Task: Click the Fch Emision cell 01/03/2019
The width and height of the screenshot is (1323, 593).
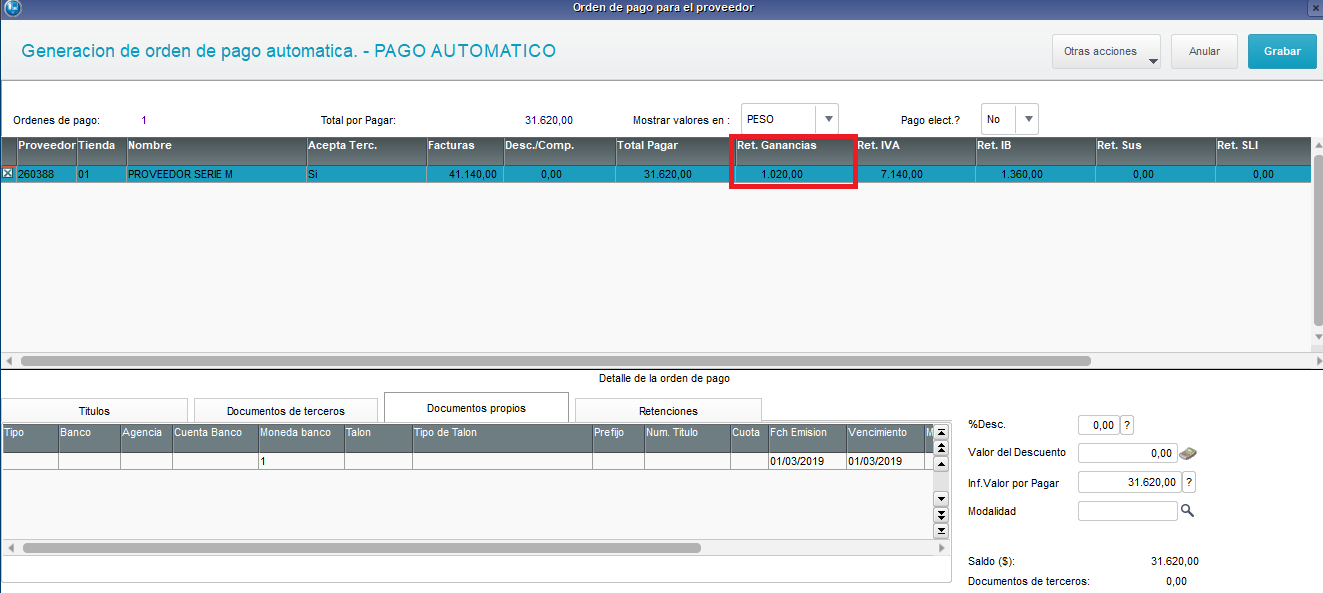Action: 806,462
